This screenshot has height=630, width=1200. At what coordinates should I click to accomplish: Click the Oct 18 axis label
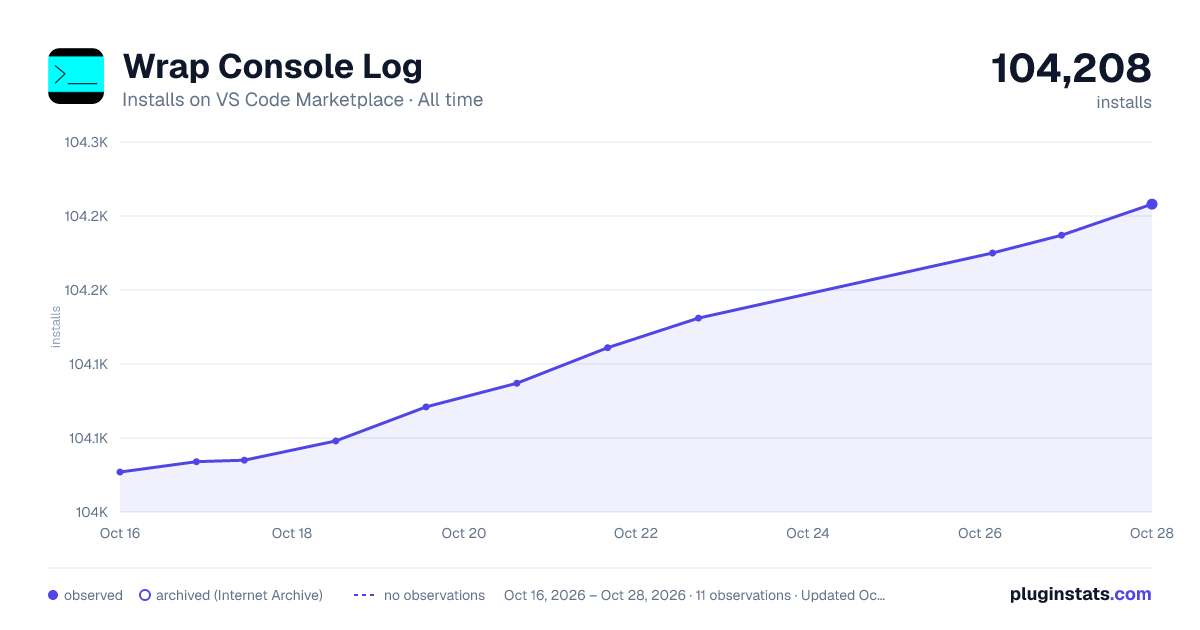click(292, 533)
